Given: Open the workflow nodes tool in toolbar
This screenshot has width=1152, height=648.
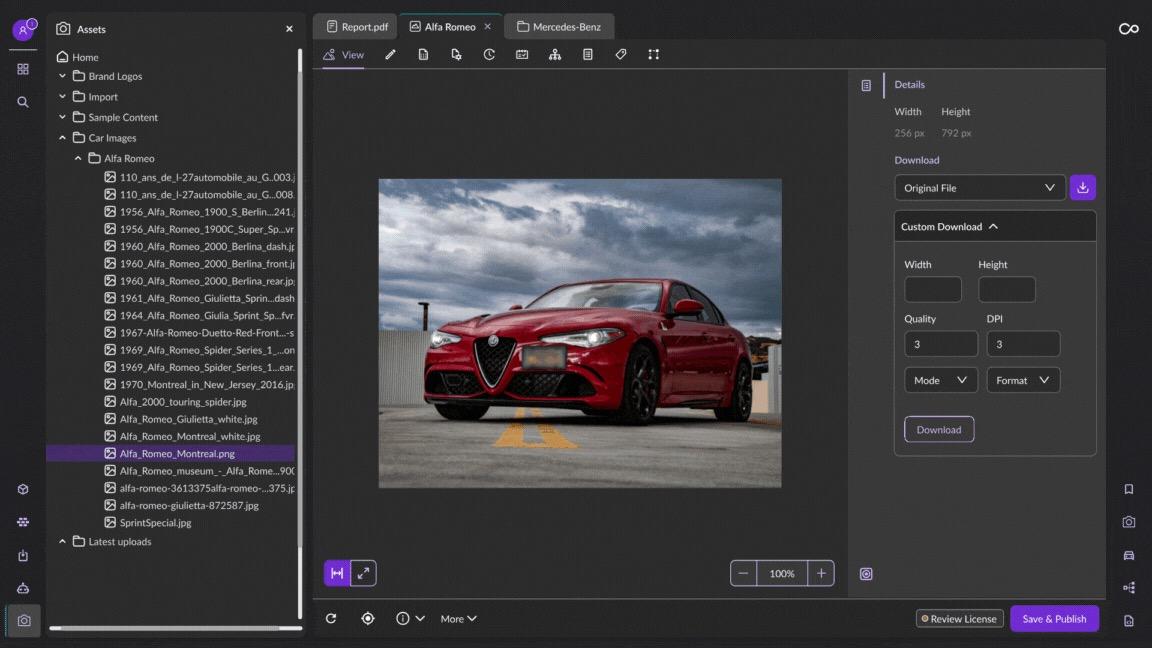Looking at the screenshot, I should [654, 54].
